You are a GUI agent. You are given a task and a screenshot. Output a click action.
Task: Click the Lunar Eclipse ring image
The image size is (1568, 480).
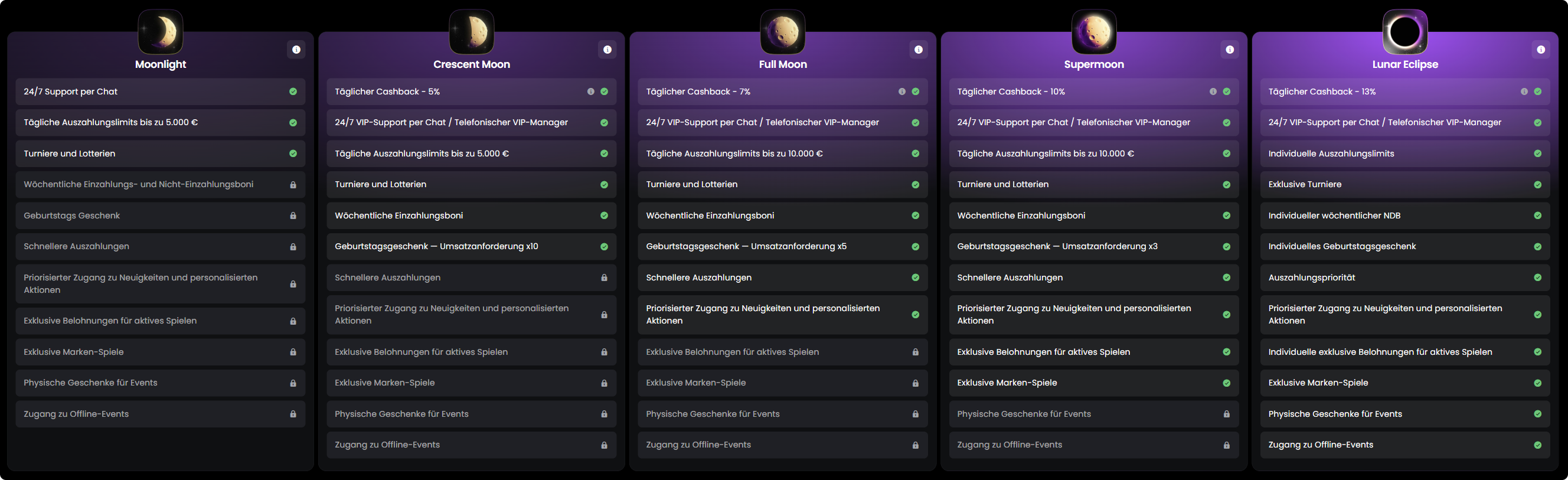(x=1405, y=32)
